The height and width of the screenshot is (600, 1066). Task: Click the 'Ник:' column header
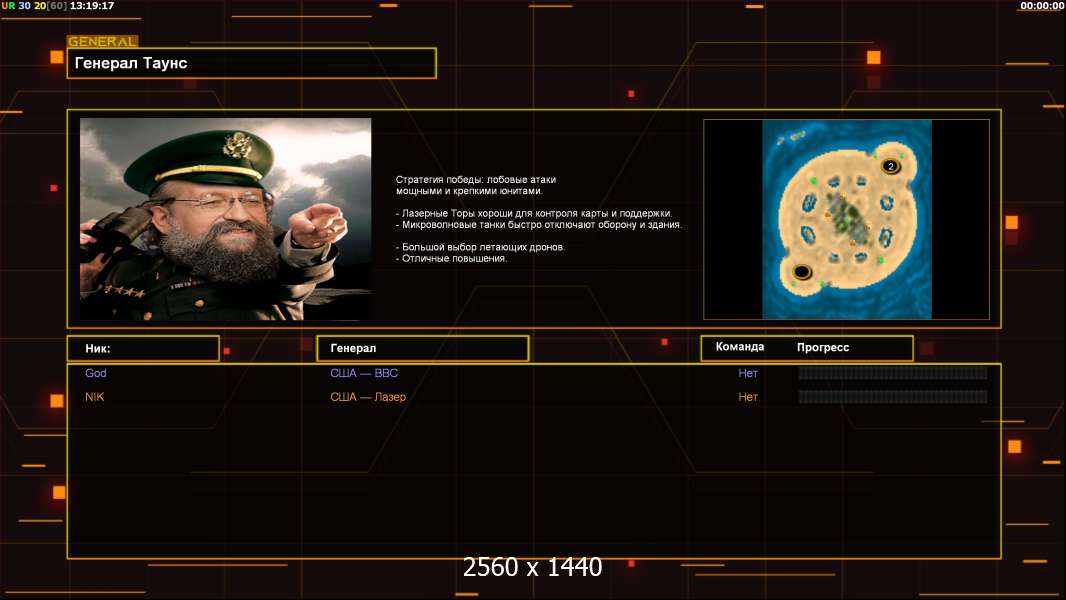[x=143, y=349]
